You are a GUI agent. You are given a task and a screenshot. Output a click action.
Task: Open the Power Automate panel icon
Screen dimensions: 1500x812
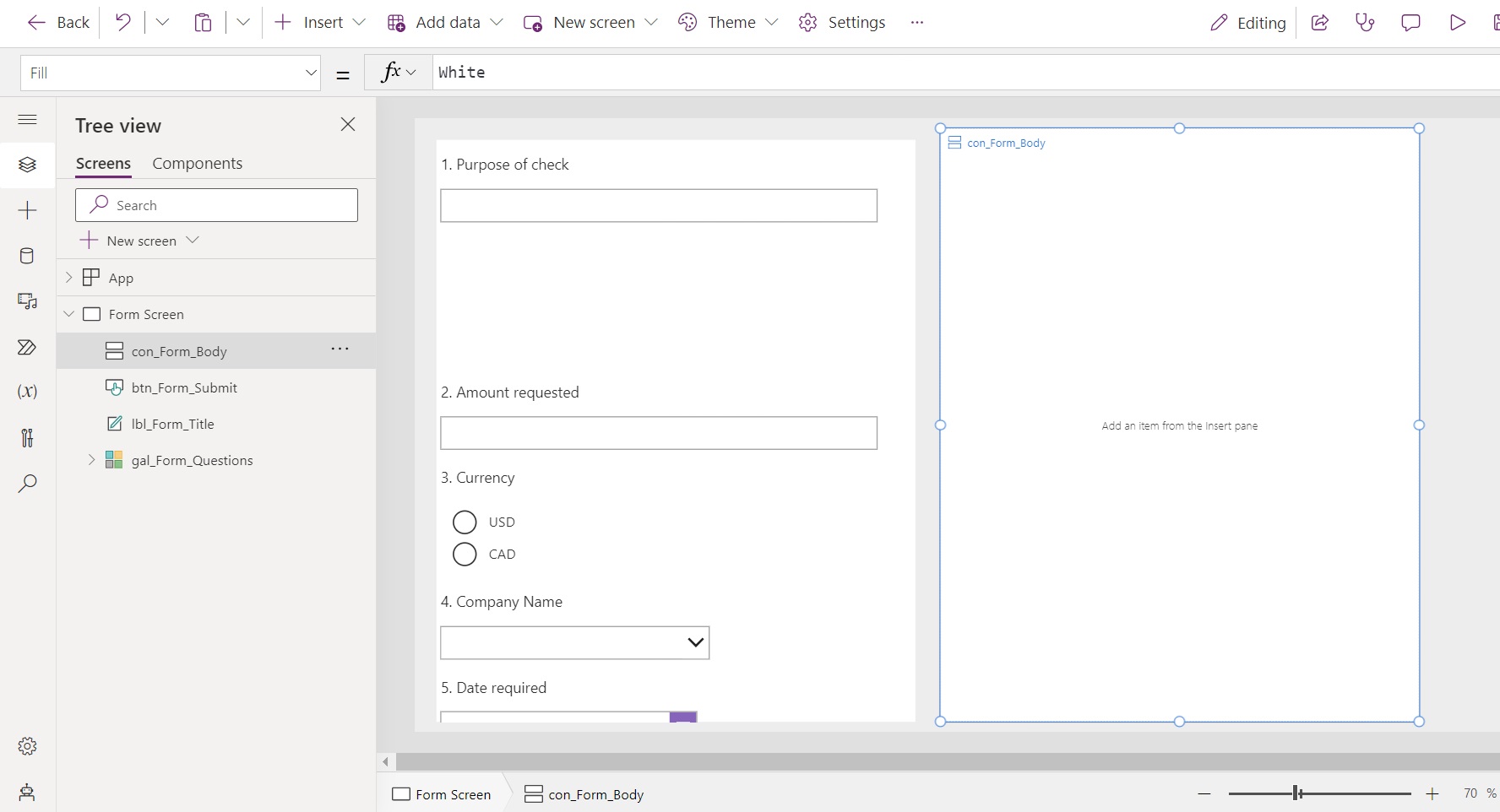tap(27, 347)
